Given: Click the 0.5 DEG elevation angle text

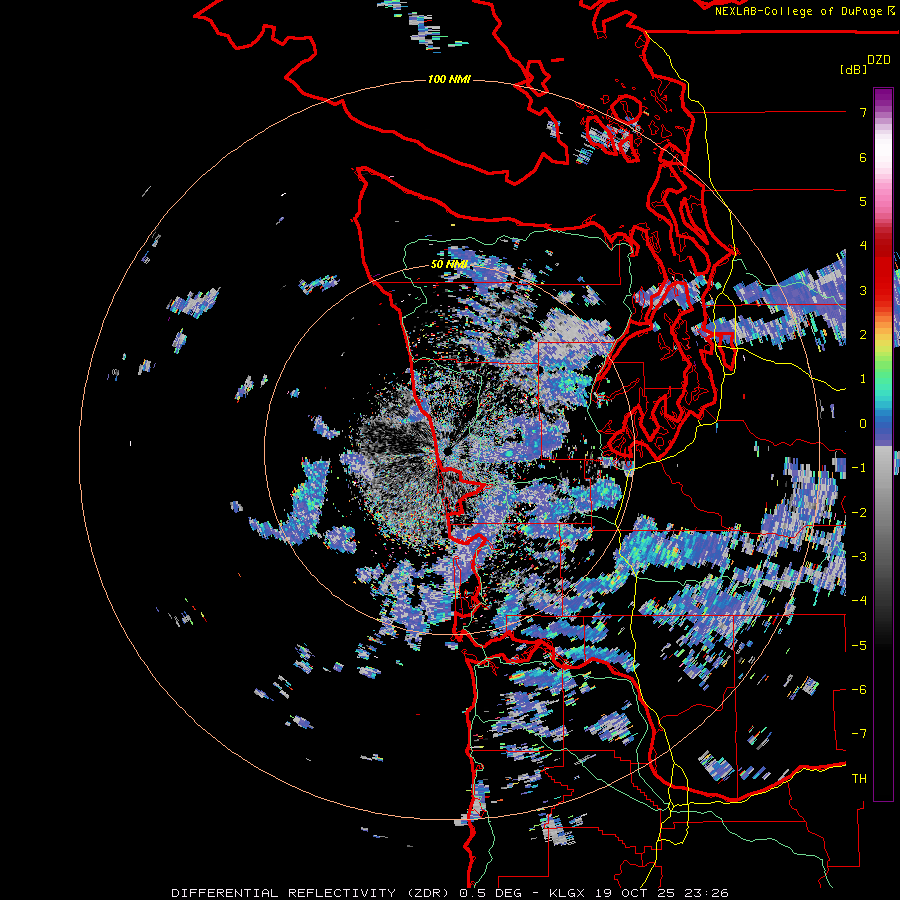Looking at the screenshot, I should click(x=490, y=893).
